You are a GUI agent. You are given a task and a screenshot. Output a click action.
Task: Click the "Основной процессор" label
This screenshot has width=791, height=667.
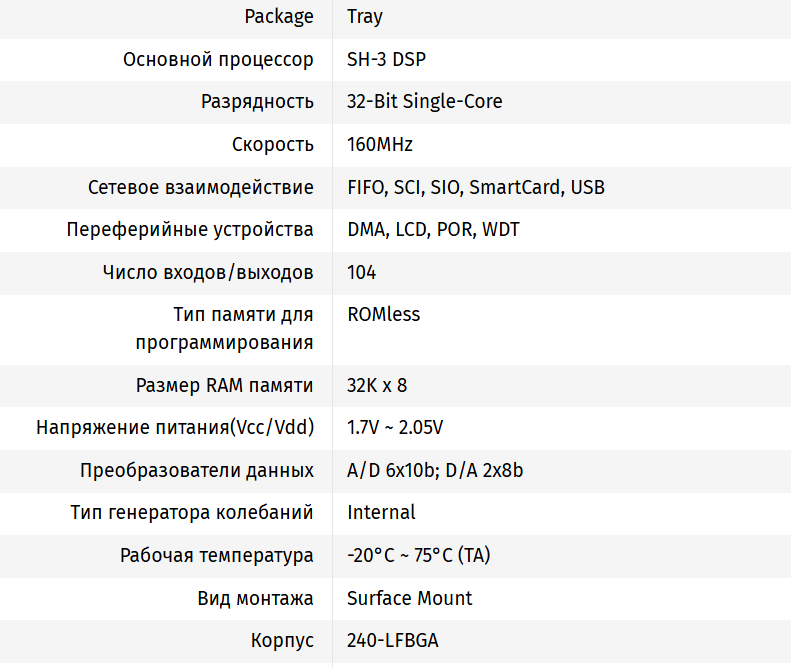(x=218, y=60)
